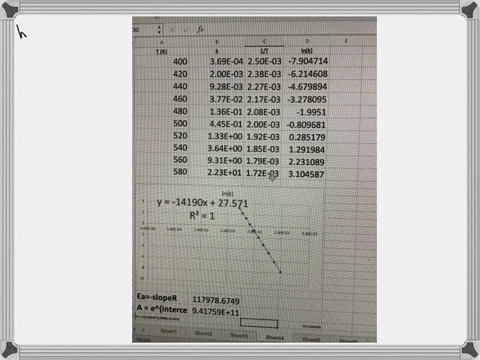Select the cell containing 460
The height and width of the screenshot is (360, 480).
(x=180, y=99)
